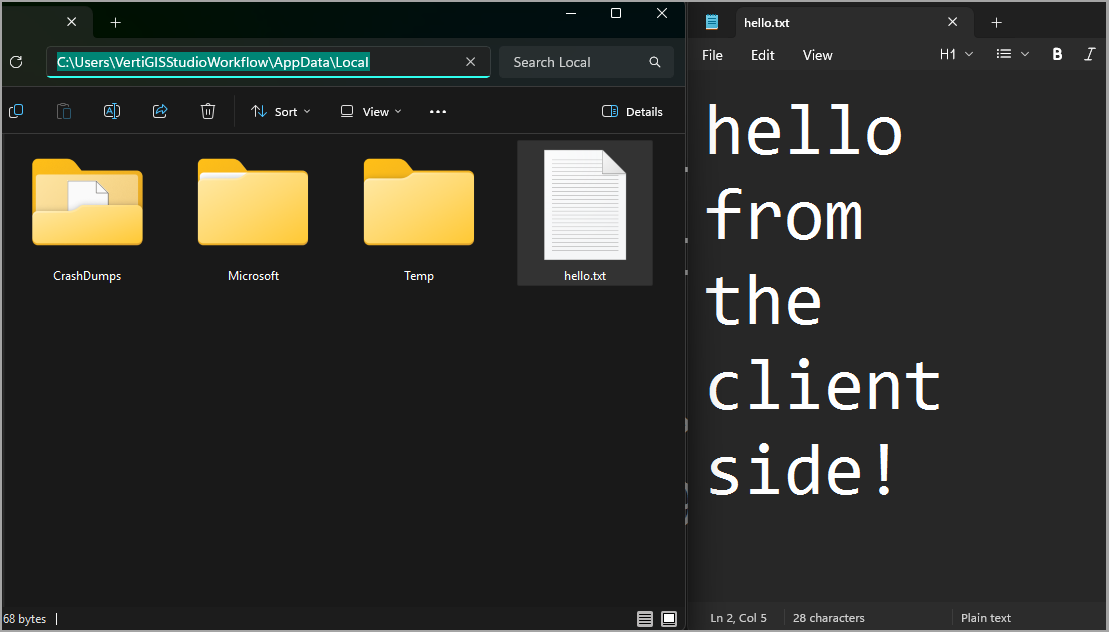Click the word hello in Notepad text
The height and width of the screenshot is (632, 1109).
[x=804, y=130]
